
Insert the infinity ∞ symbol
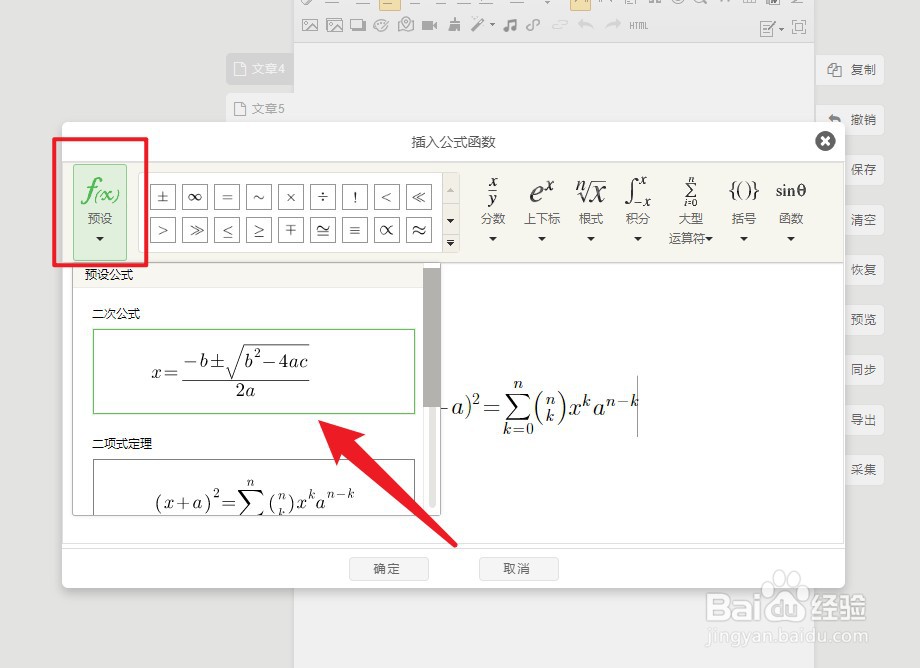pos(195,197)
